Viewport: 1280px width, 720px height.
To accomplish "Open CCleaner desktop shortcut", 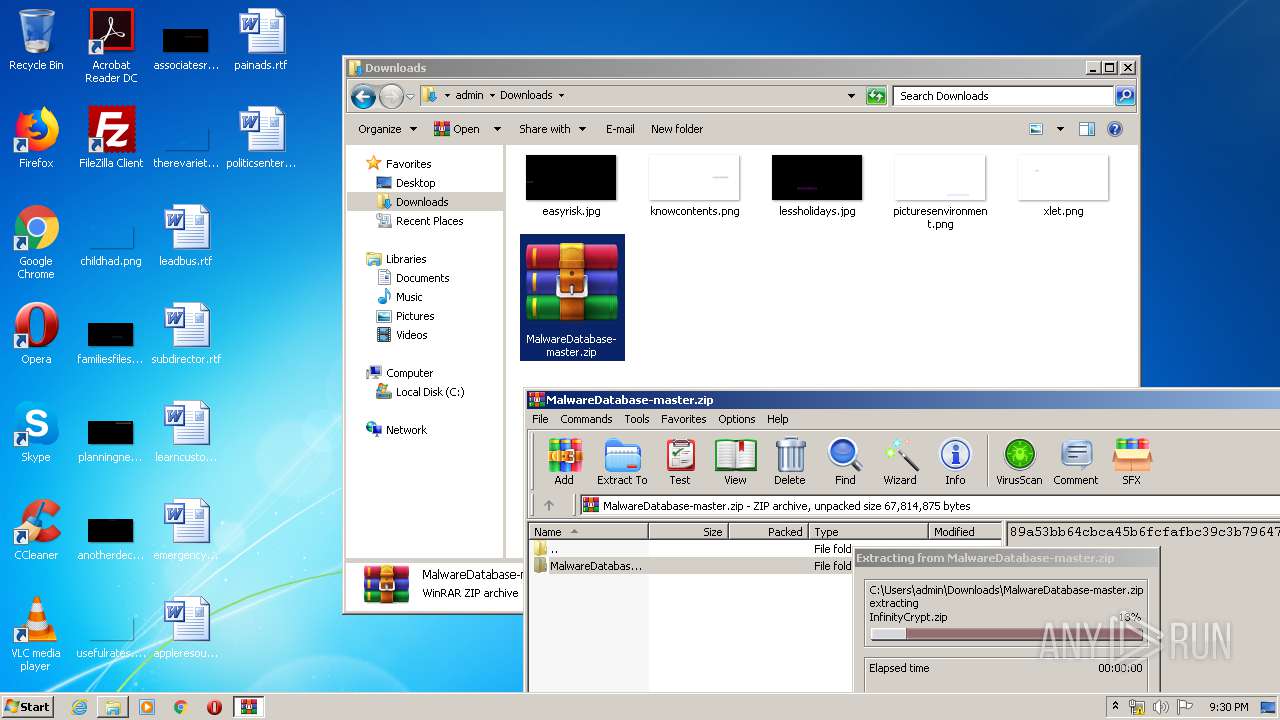I will pyautogui.click(x=36, y=530).
